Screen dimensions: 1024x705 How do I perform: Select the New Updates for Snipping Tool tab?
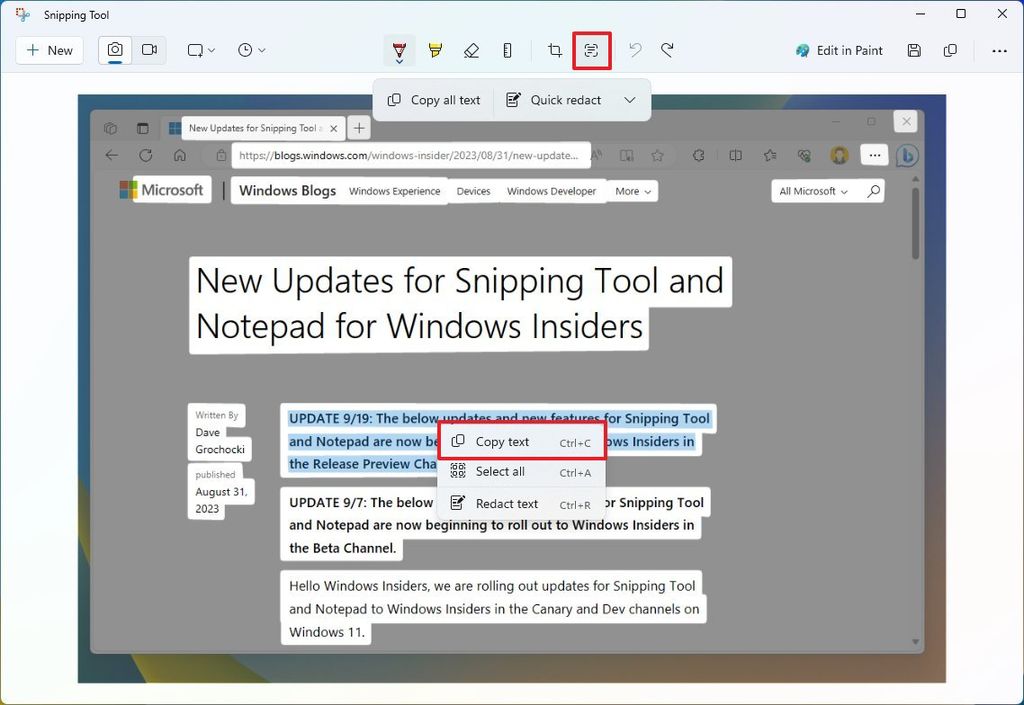coord(256,129)
